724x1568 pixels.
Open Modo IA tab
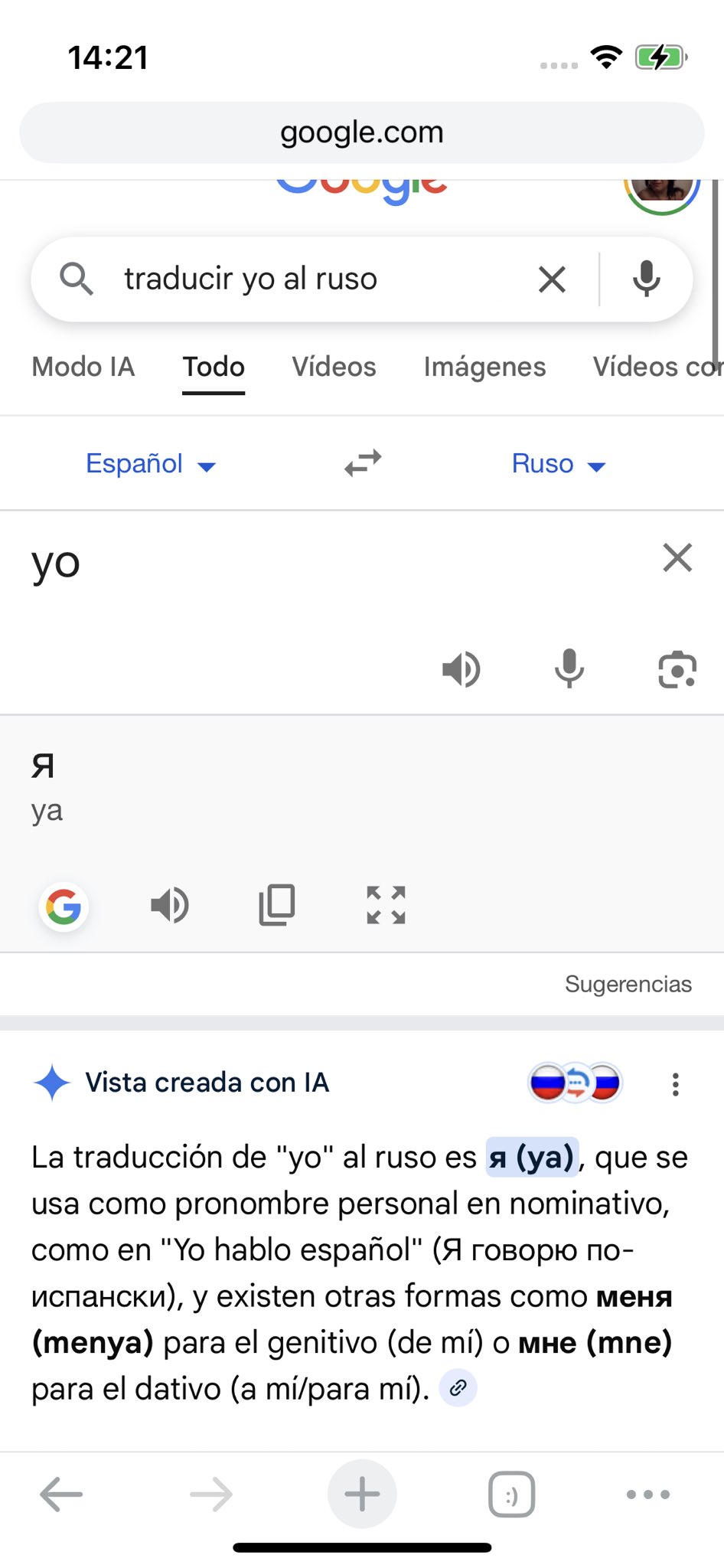click(83, 367)
